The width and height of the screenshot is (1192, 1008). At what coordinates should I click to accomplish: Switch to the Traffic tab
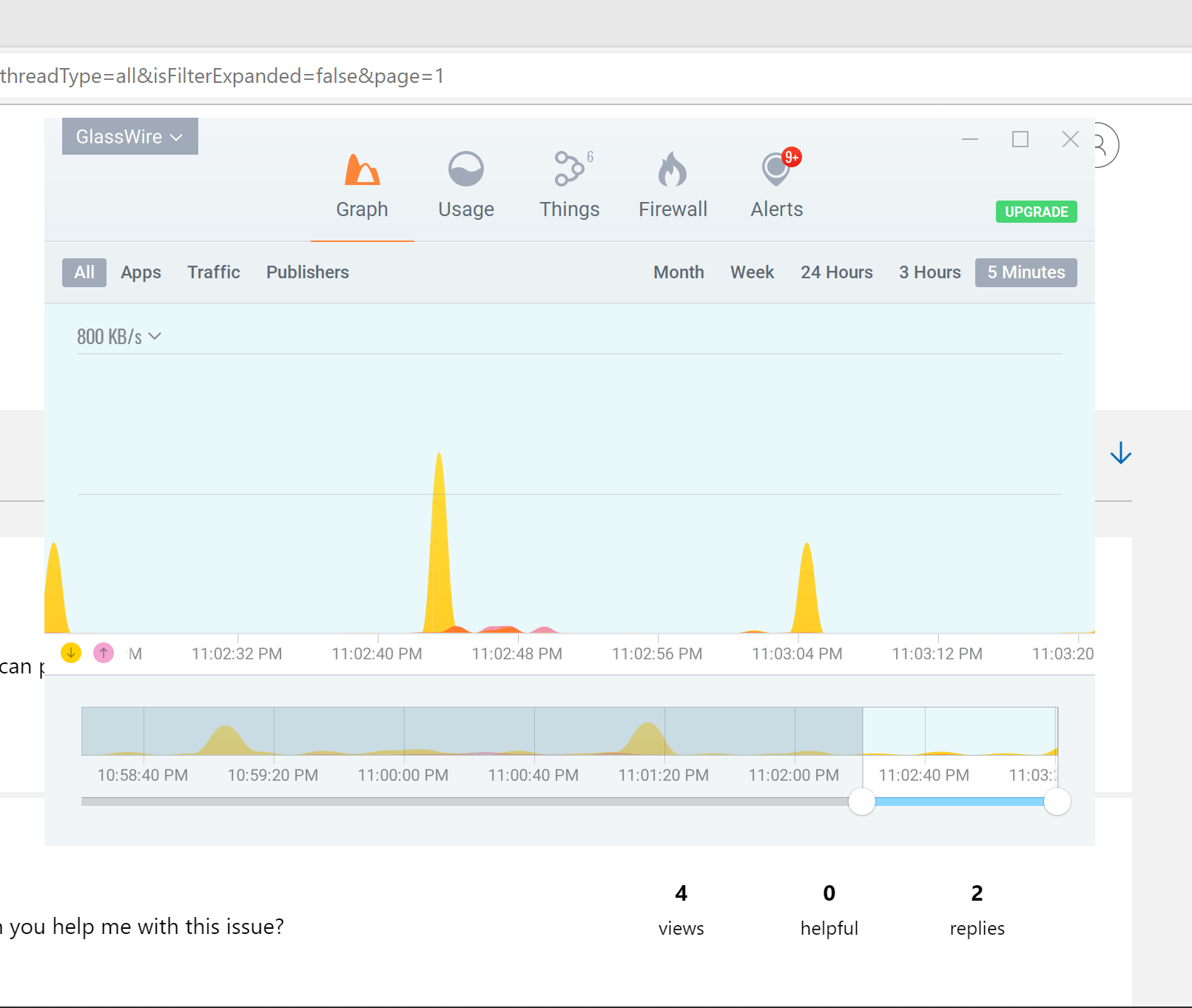[214, 272]
